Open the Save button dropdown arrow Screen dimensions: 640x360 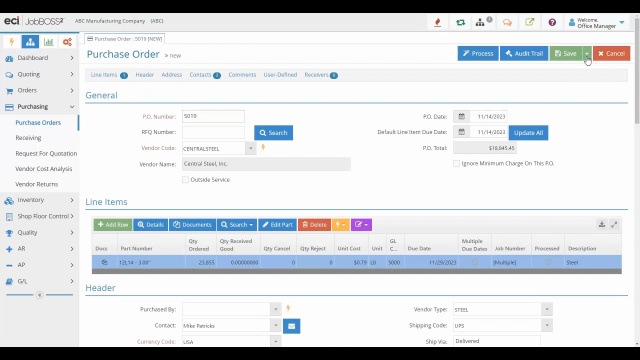point(587,53)
